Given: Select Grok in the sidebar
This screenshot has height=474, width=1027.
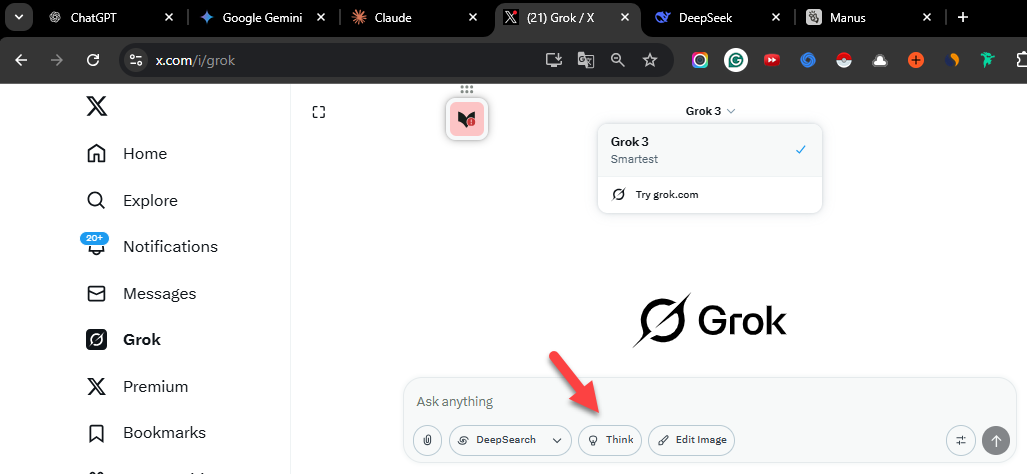Looking at the screenshot, I should (x=124, y=340).
